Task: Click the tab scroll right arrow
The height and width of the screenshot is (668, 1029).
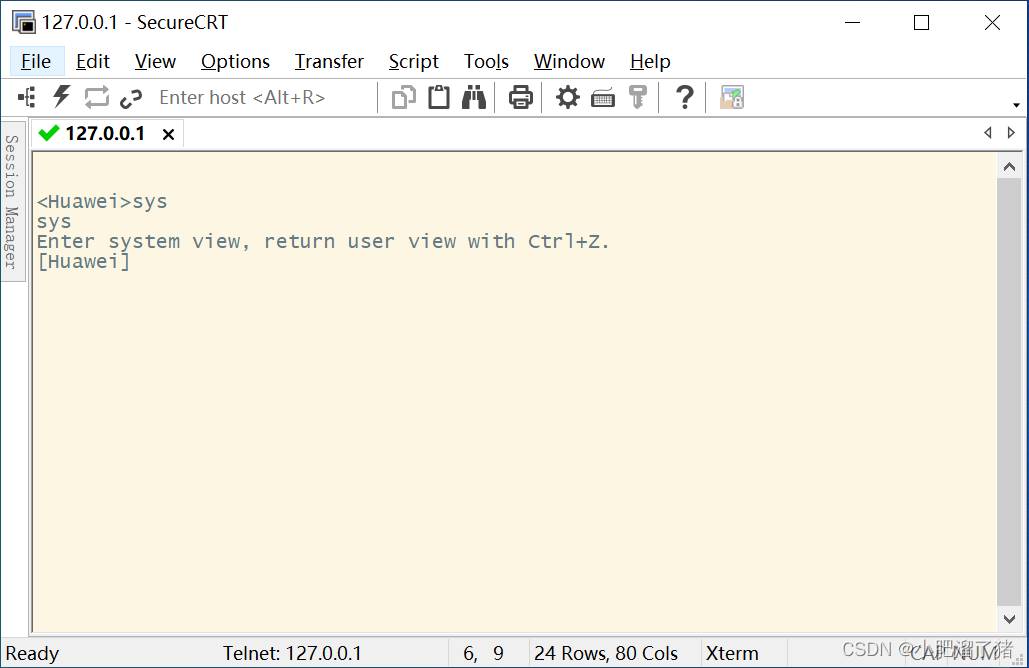Action: click(x=1011, y=133)
